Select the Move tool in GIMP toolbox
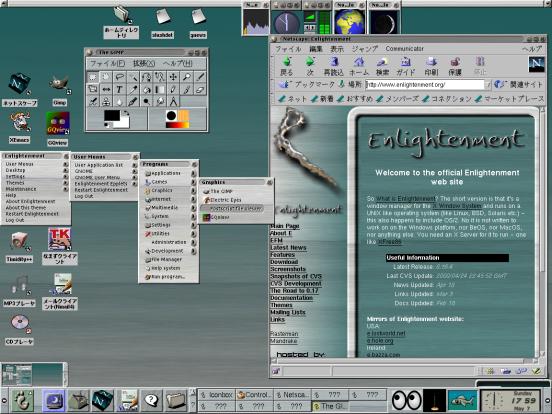Image resolution: width=552 pixels, height=414 pixels. coord(173,77)
